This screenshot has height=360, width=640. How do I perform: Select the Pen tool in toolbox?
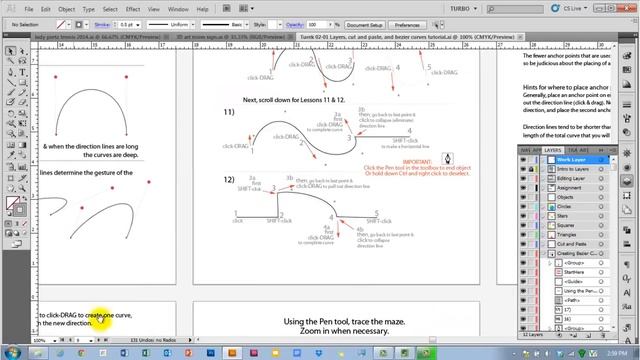11,72
